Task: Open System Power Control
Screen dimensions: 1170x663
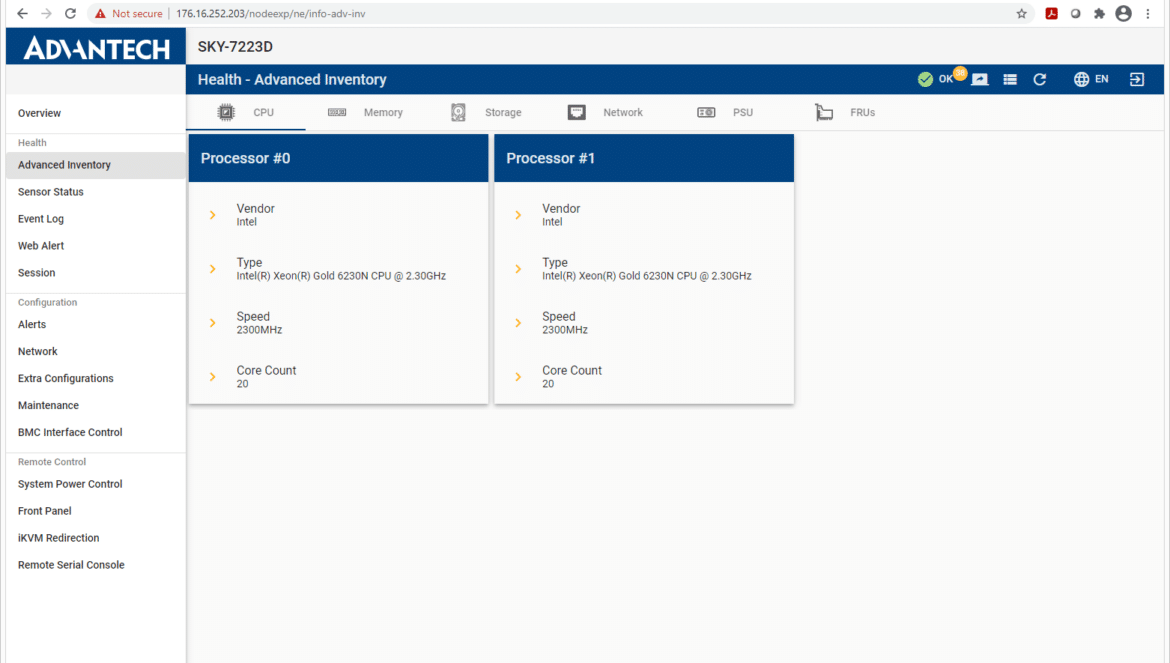Action: (x=96, y=484)
